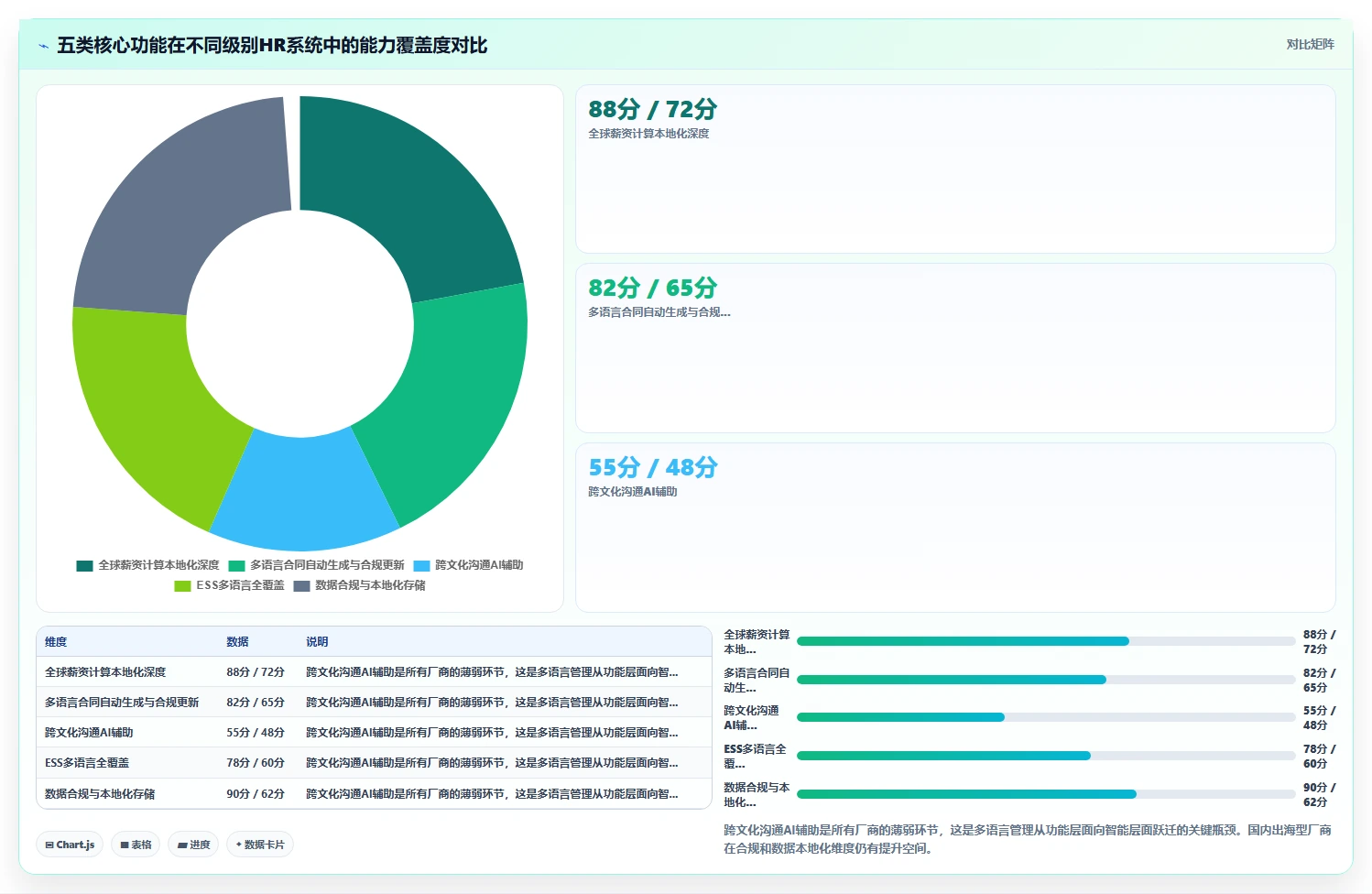Open the 82分 / 65分 stat card
1372x894 pixels.
955,348
